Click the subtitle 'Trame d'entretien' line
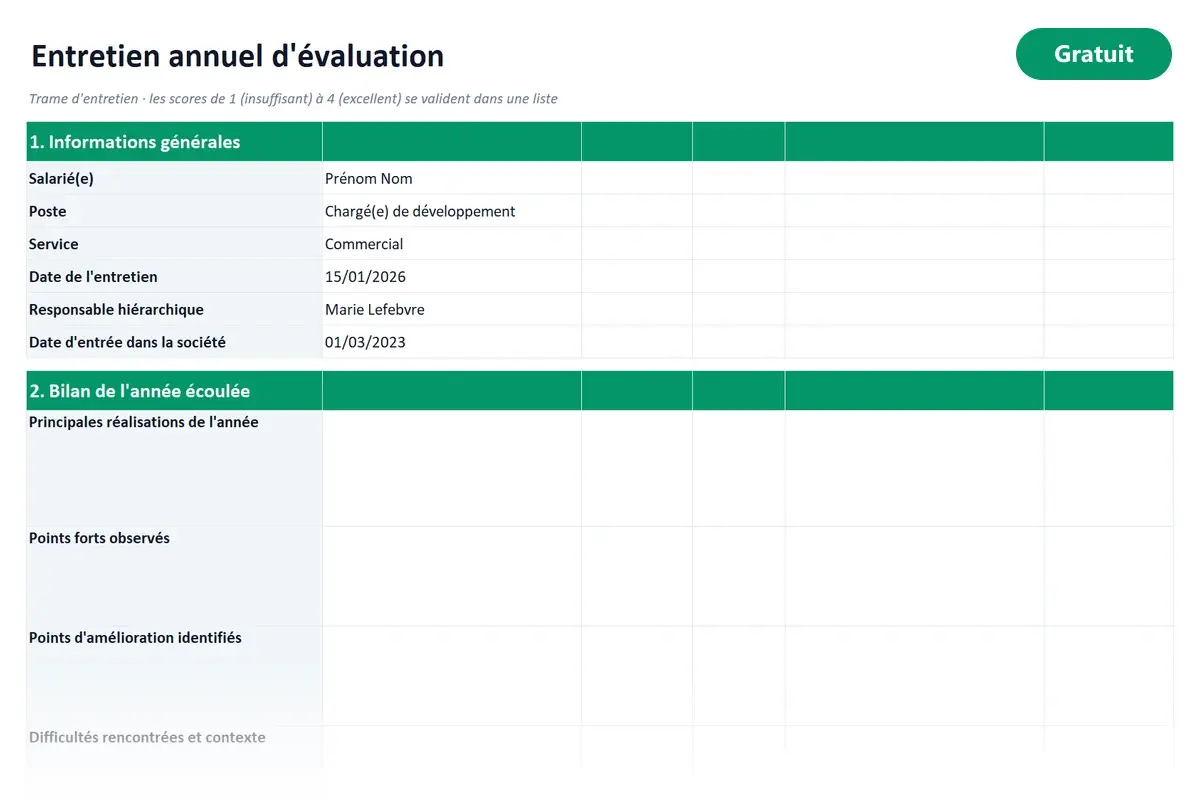This screenshot has height=800, width=1200. point(293,99)
